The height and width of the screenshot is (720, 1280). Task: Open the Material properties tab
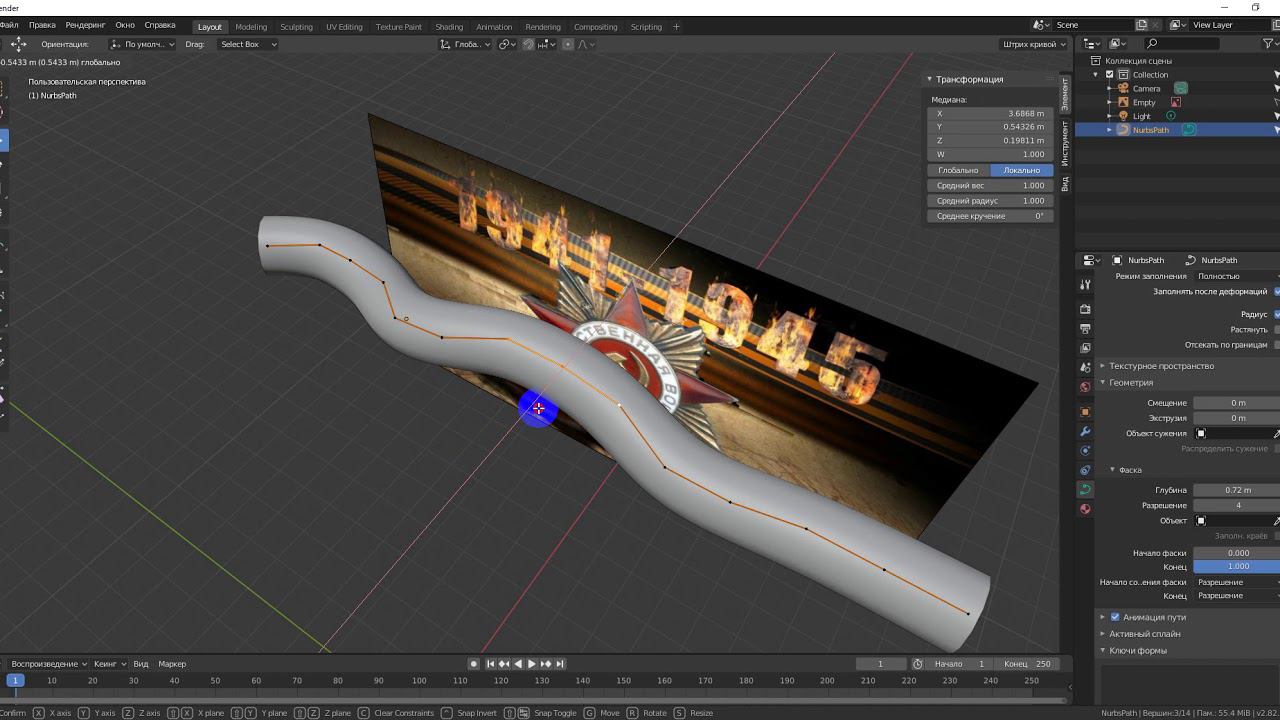click(x=1085, y=509)
